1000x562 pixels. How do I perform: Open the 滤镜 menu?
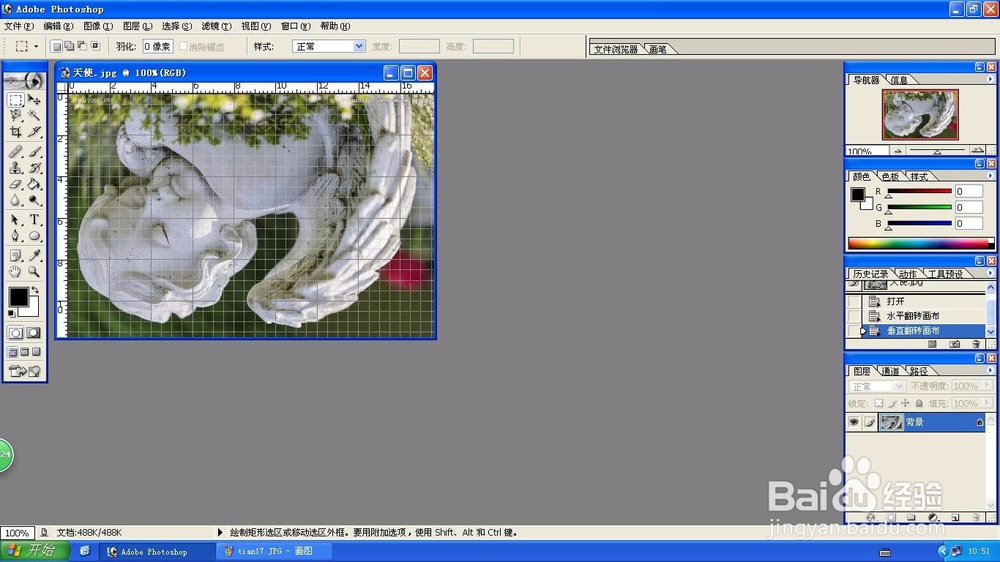(216, 26)
